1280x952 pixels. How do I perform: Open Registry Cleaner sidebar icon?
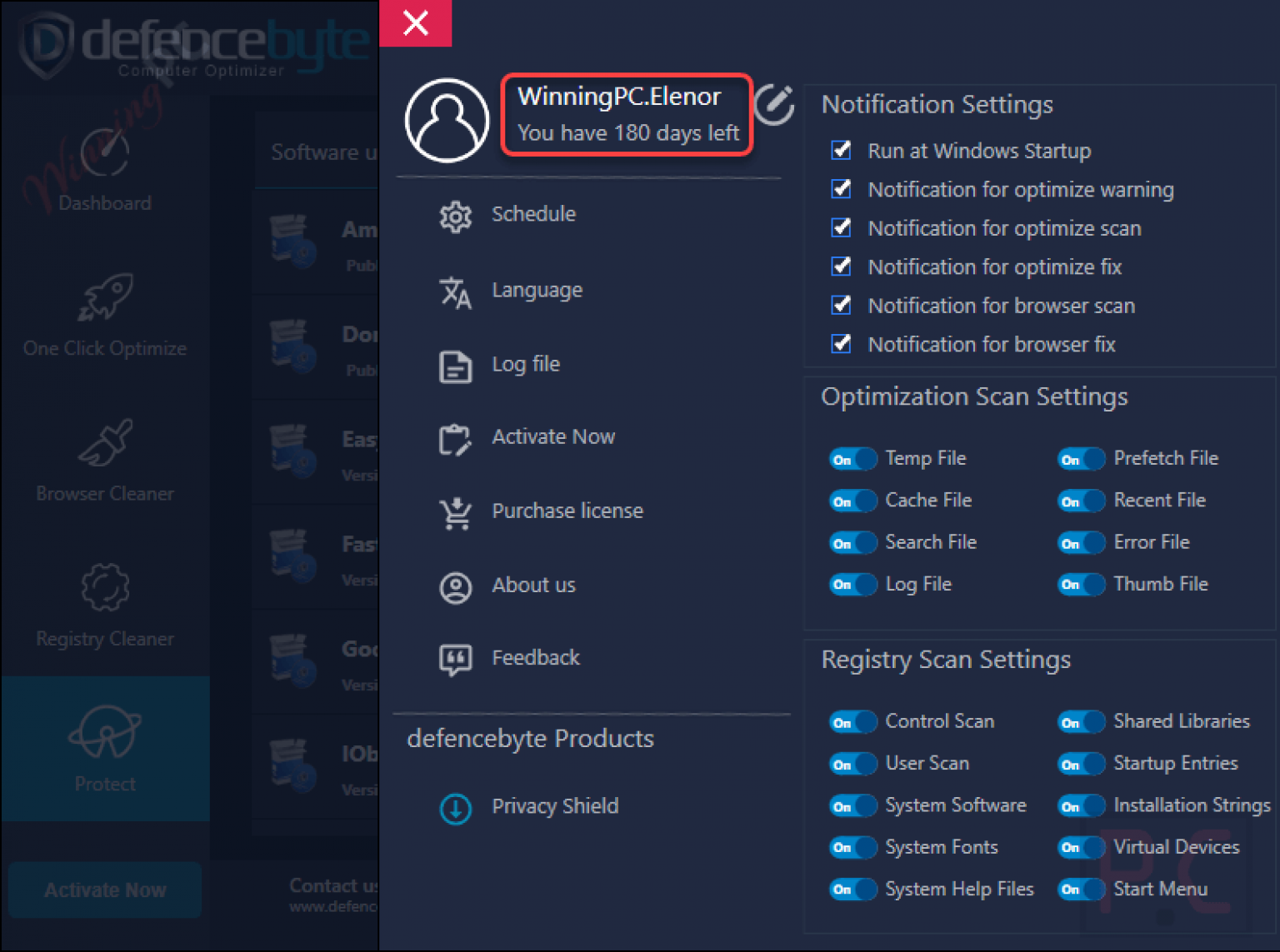[x=105, y=587]
